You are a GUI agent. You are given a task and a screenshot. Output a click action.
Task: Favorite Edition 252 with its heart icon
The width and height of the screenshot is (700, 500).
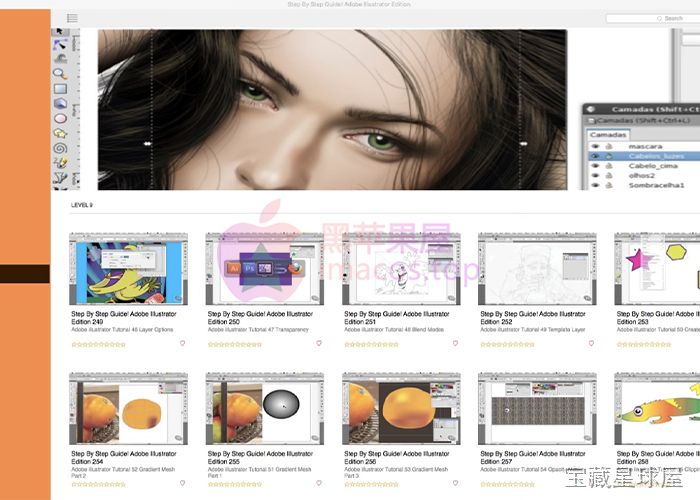pos(591,343)
